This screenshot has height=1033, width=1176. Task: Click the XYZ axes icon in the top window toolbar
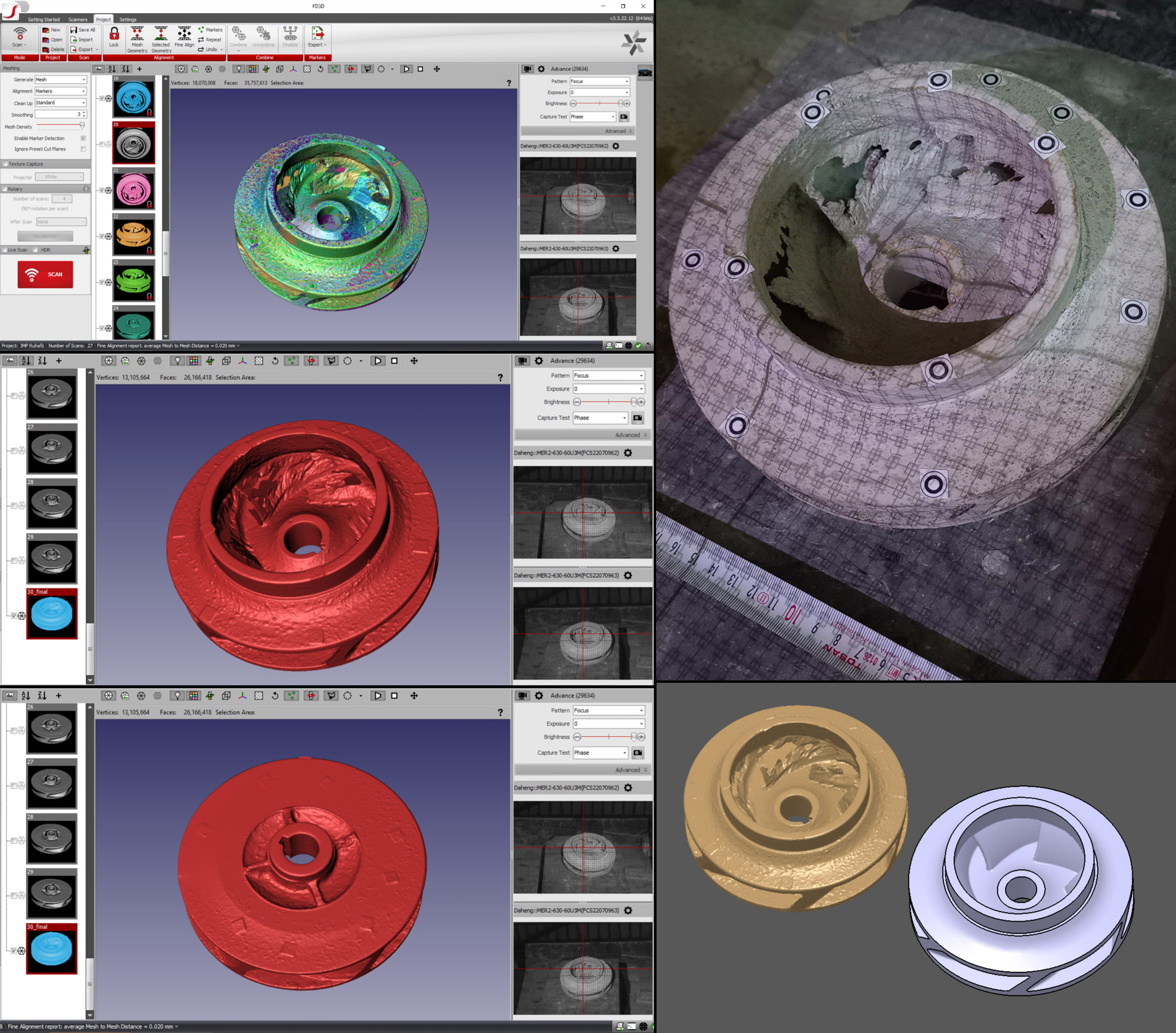point(293,69)
